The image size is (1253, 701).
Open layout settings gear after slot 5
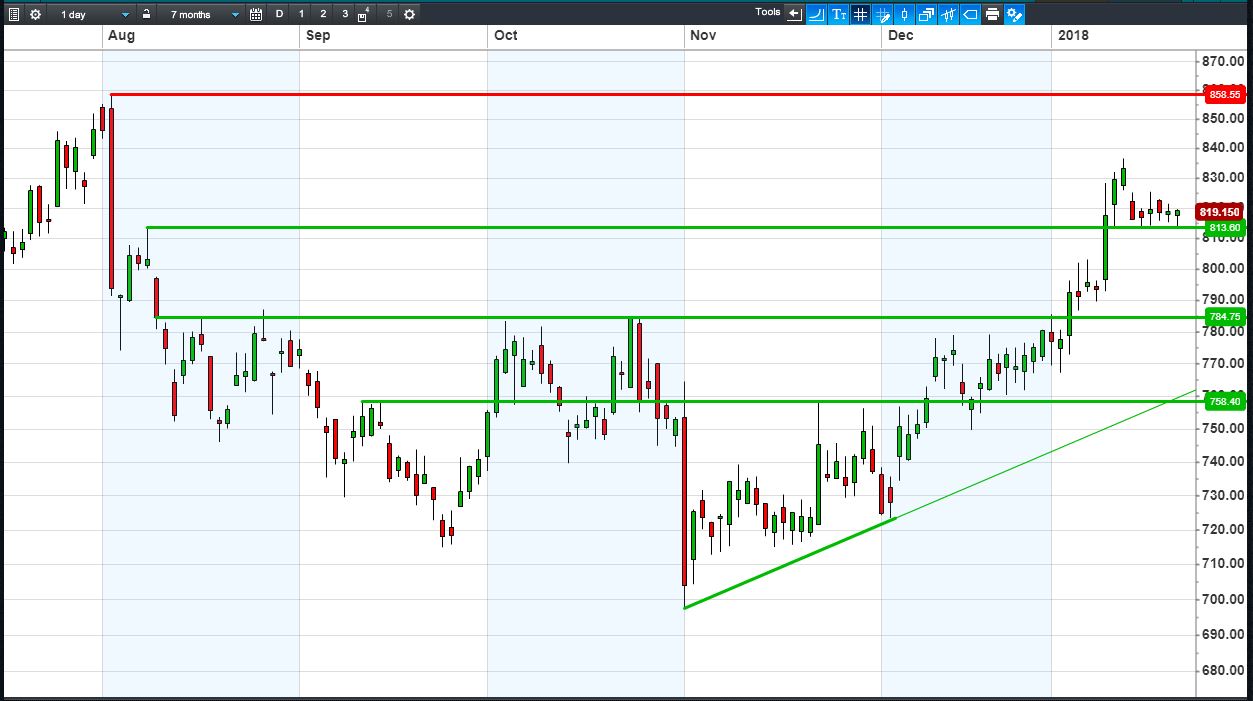click(x=409, y=14)
